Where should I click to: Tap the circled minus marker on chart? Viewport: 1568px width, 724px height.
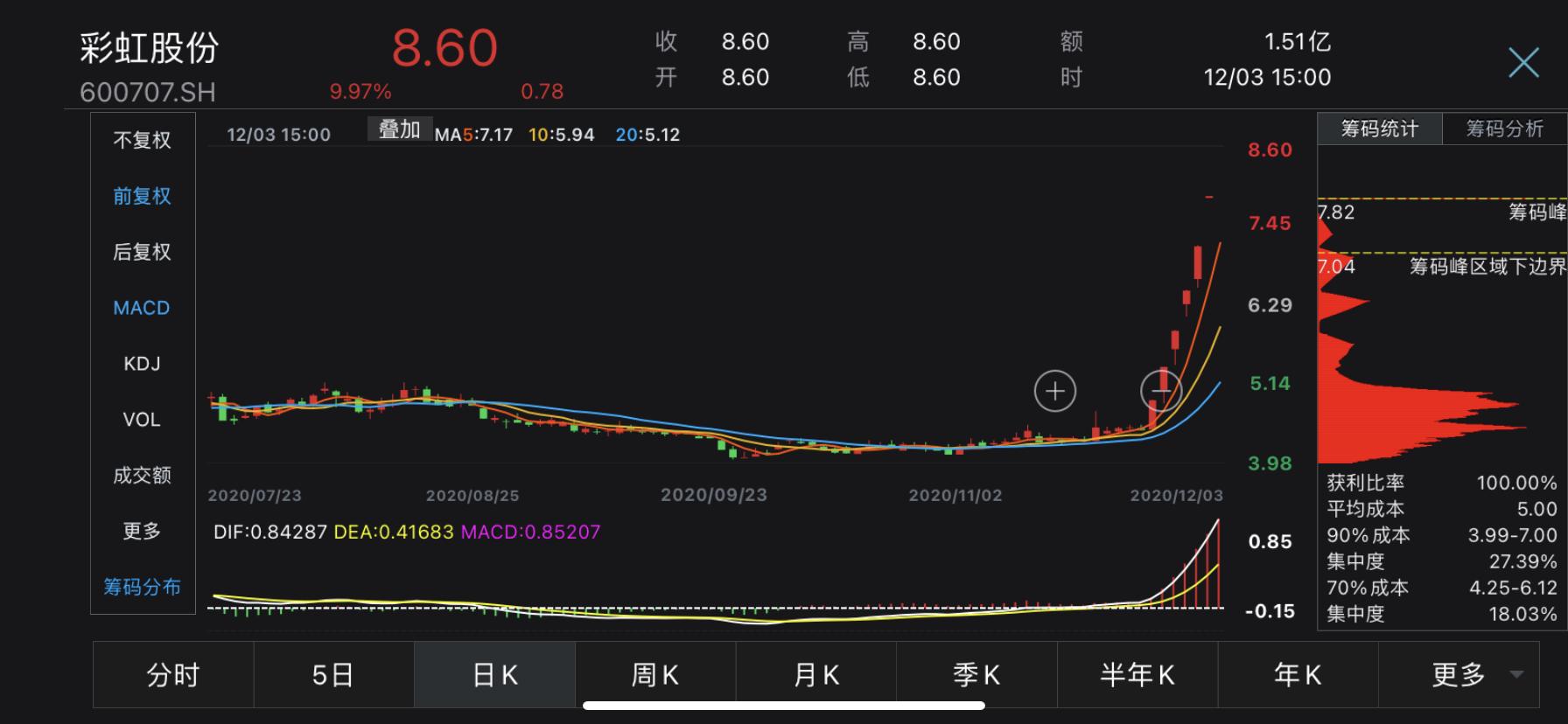tap(1162, 390)
